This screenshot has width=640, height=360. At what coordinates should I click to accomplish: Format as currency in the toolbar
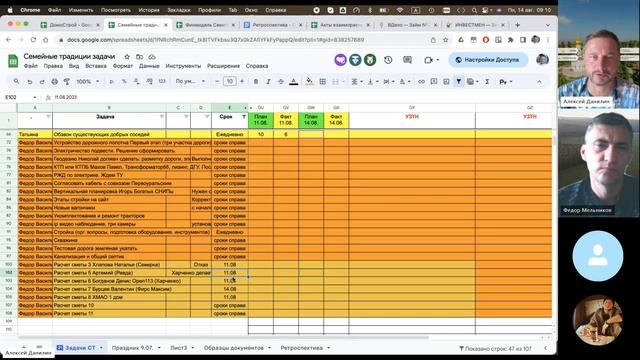tap(111, 82)
